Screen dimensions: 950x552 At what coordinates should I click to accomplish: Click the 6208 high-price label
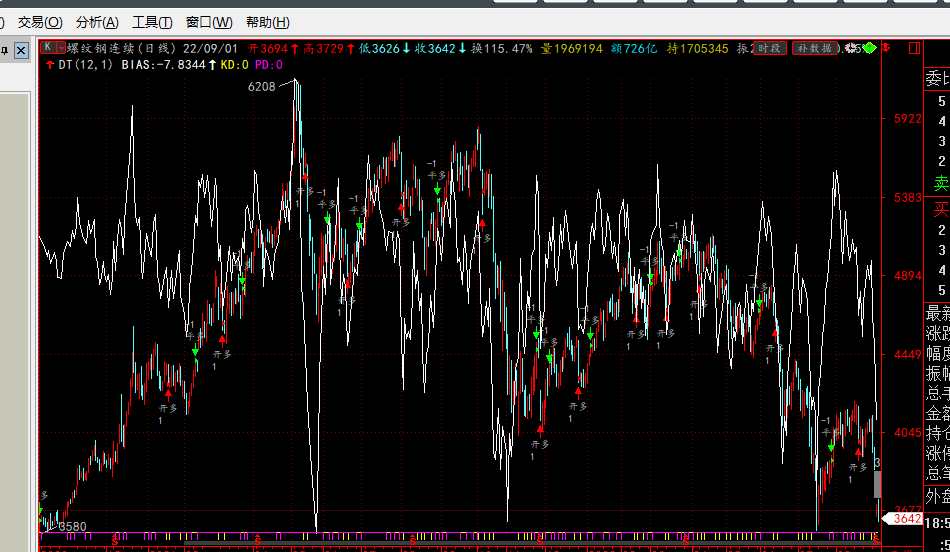click(x=261, y=87)
